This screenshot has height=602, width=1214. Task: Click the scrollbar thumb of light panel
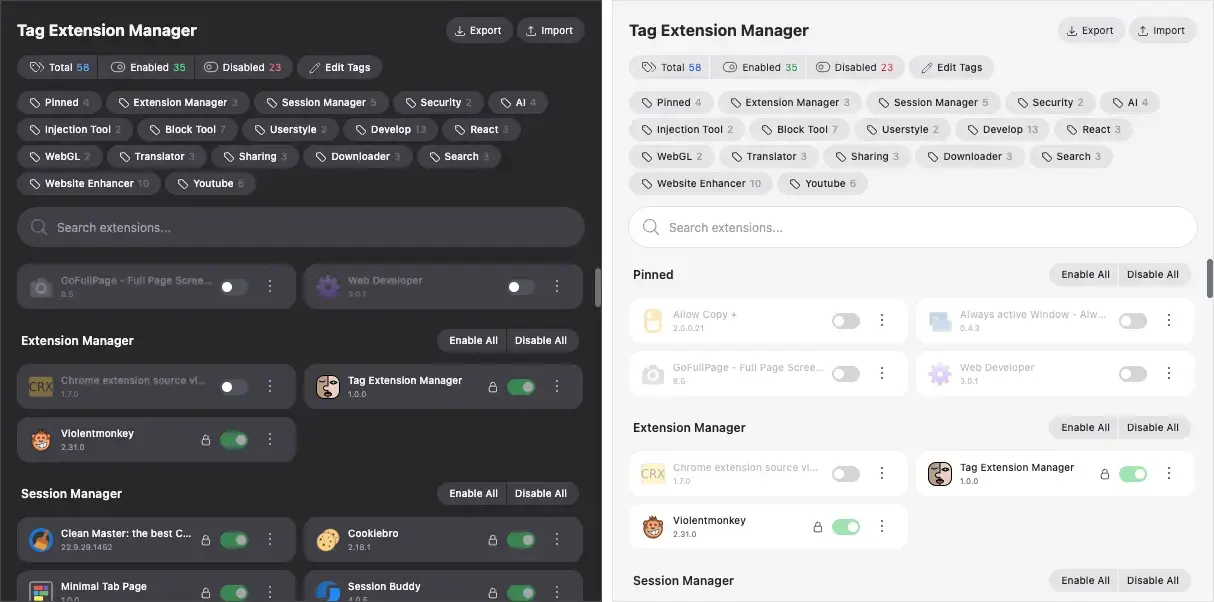point(1210,278)
